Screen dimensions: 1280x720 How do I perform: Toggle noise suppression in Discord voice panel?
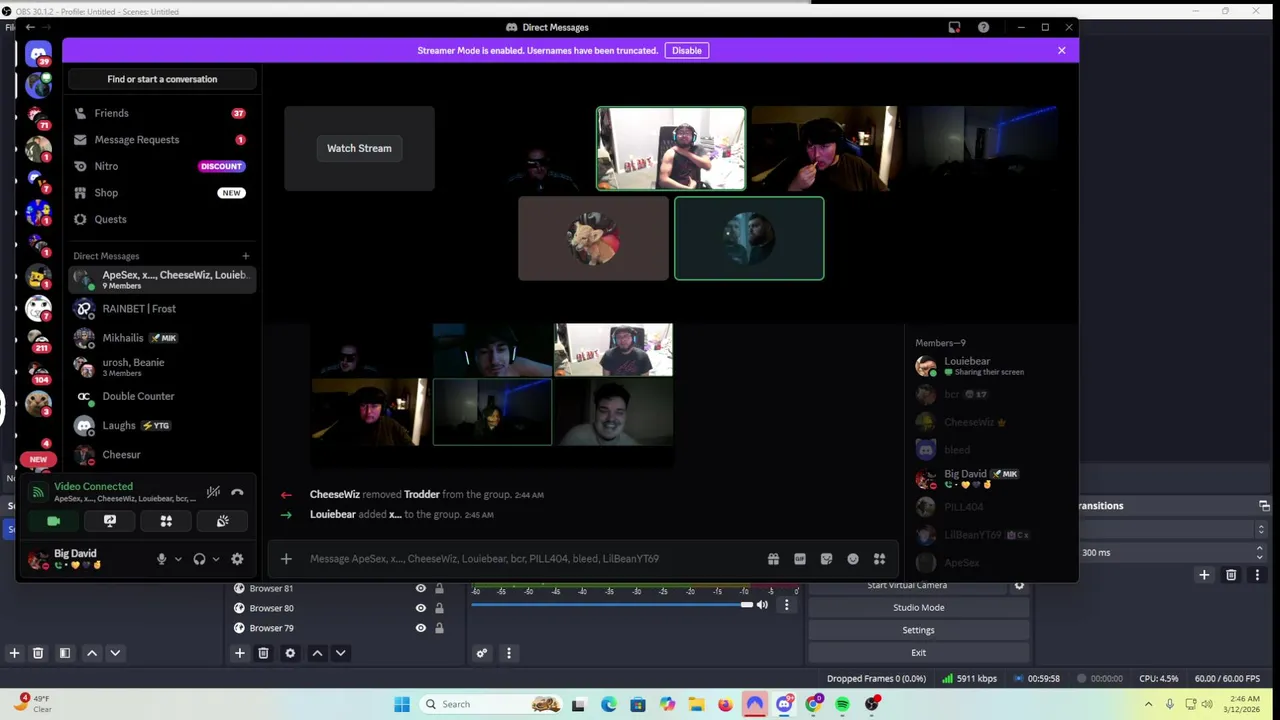(213, 492)
